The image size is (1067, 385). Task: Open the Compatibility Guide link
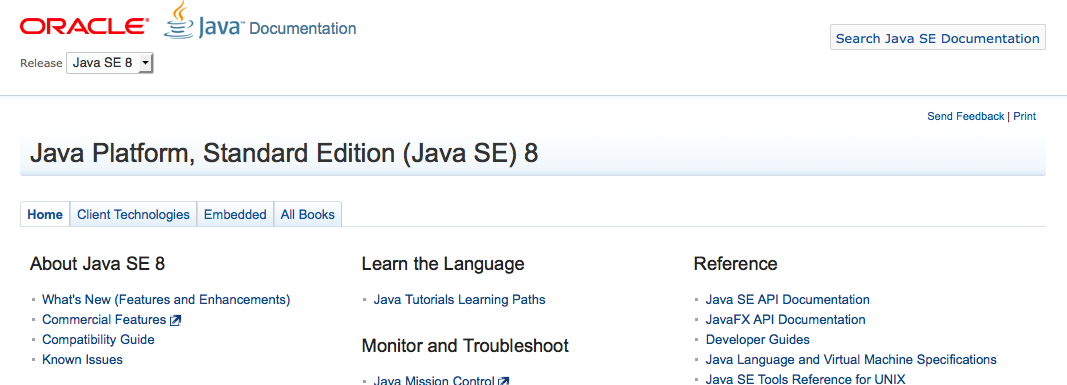pos(98,339)
